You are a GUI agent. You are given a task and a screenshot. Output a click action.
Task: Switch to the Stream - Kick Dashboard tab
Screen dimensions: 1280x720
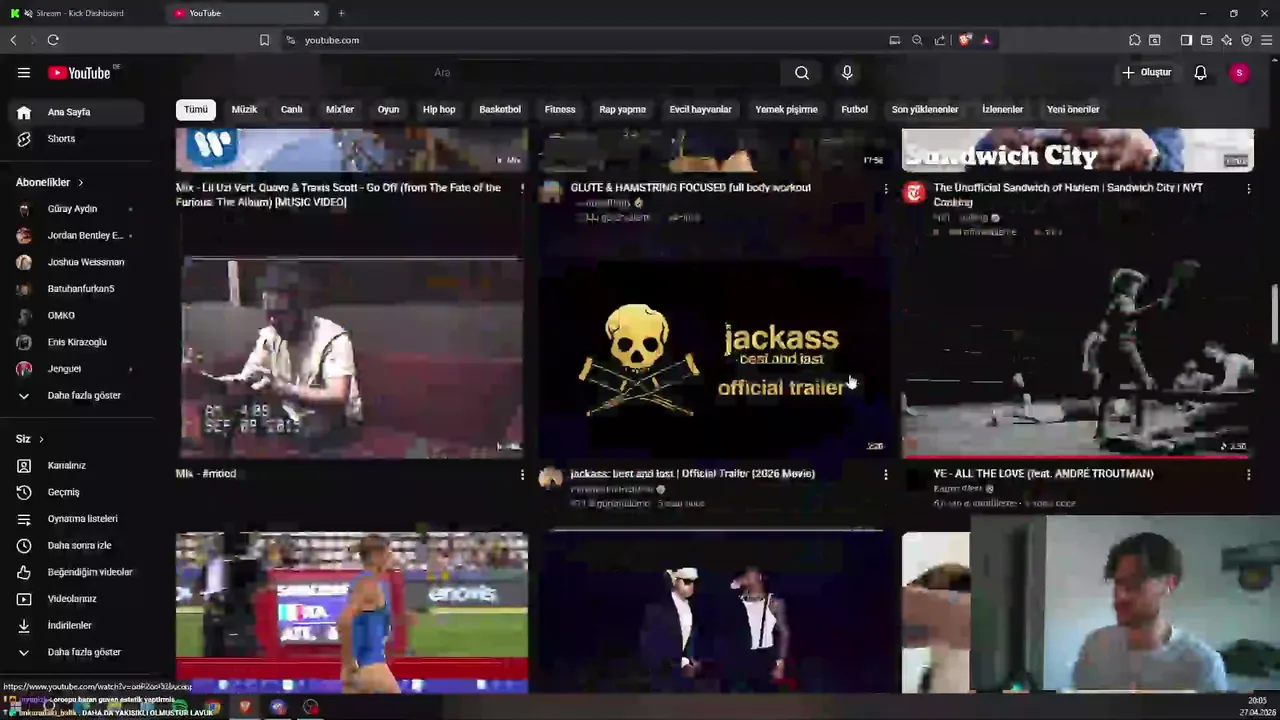pos(80,13)
